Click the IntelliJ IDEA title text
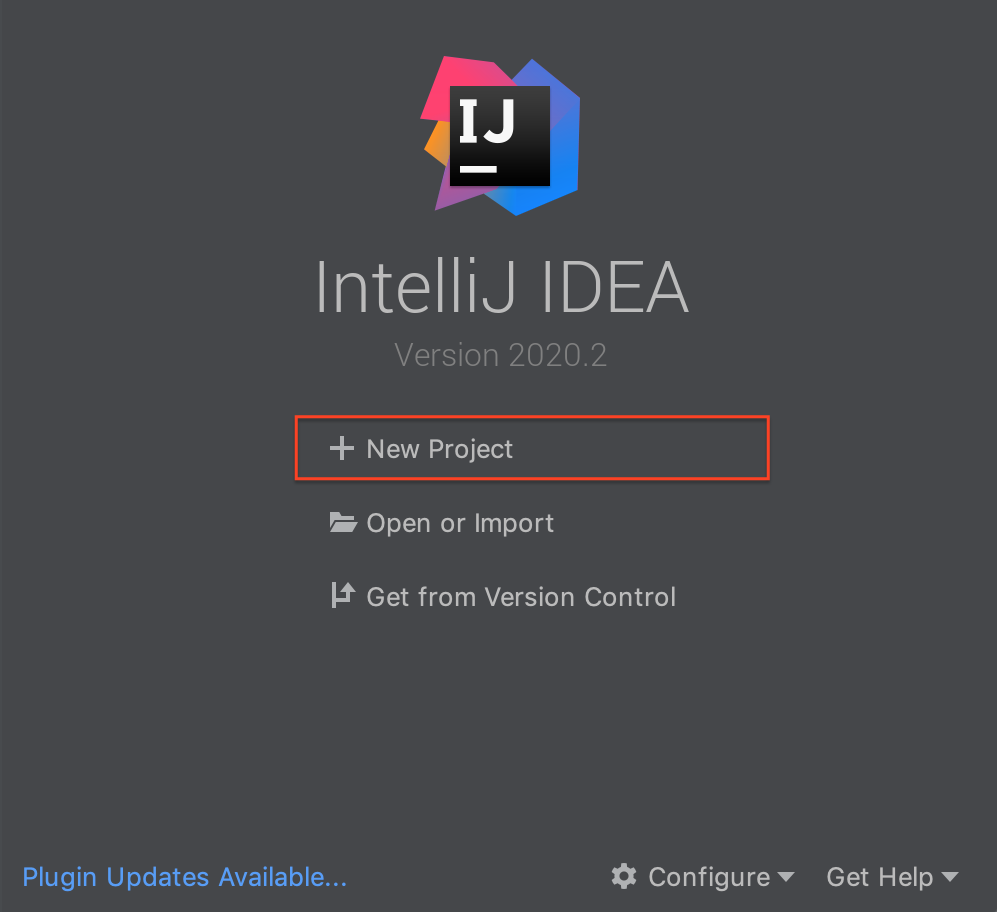 501,289
